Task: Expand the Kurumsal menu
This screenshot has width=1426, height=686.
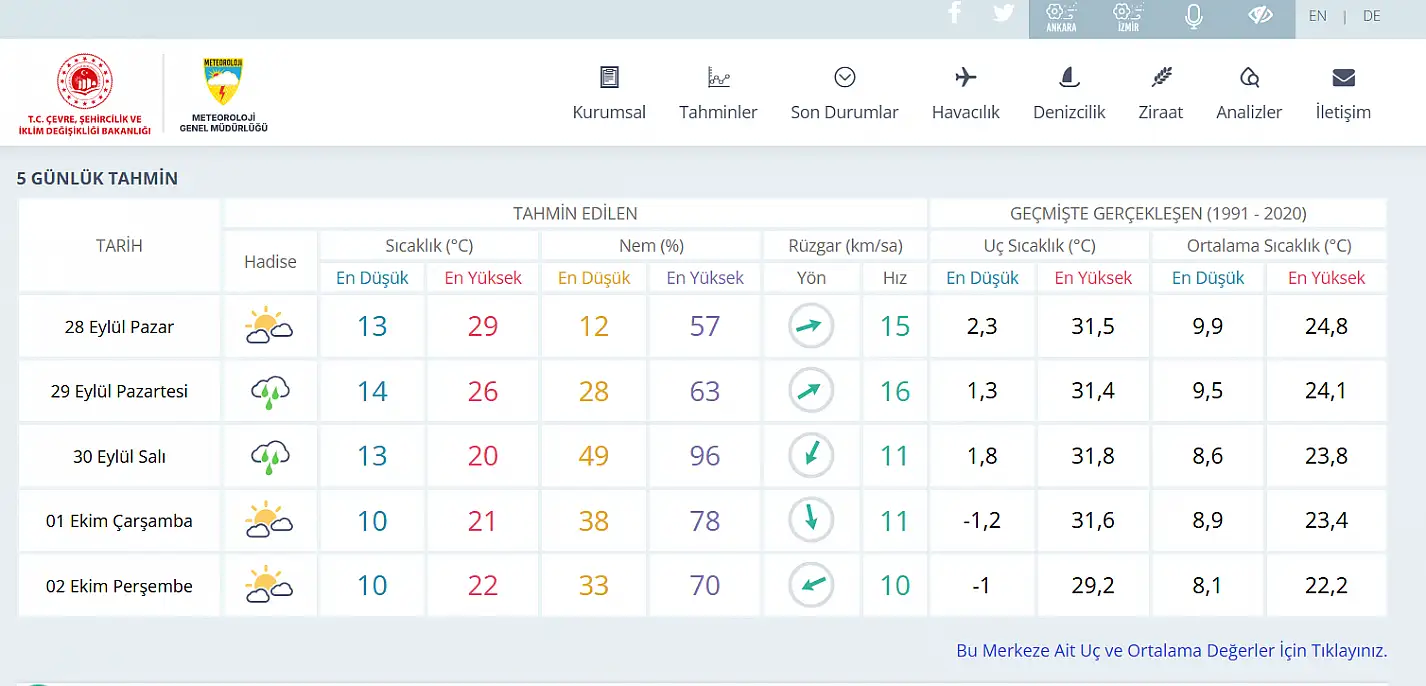Action: tap(609, 93)
